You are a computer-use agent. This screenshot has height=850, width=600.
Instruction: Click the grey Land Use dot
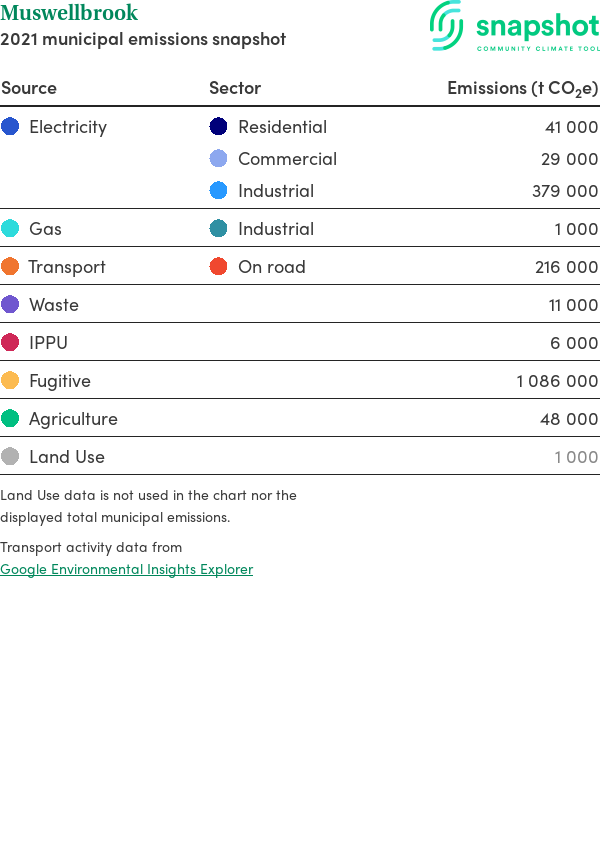tap(10, 457)
